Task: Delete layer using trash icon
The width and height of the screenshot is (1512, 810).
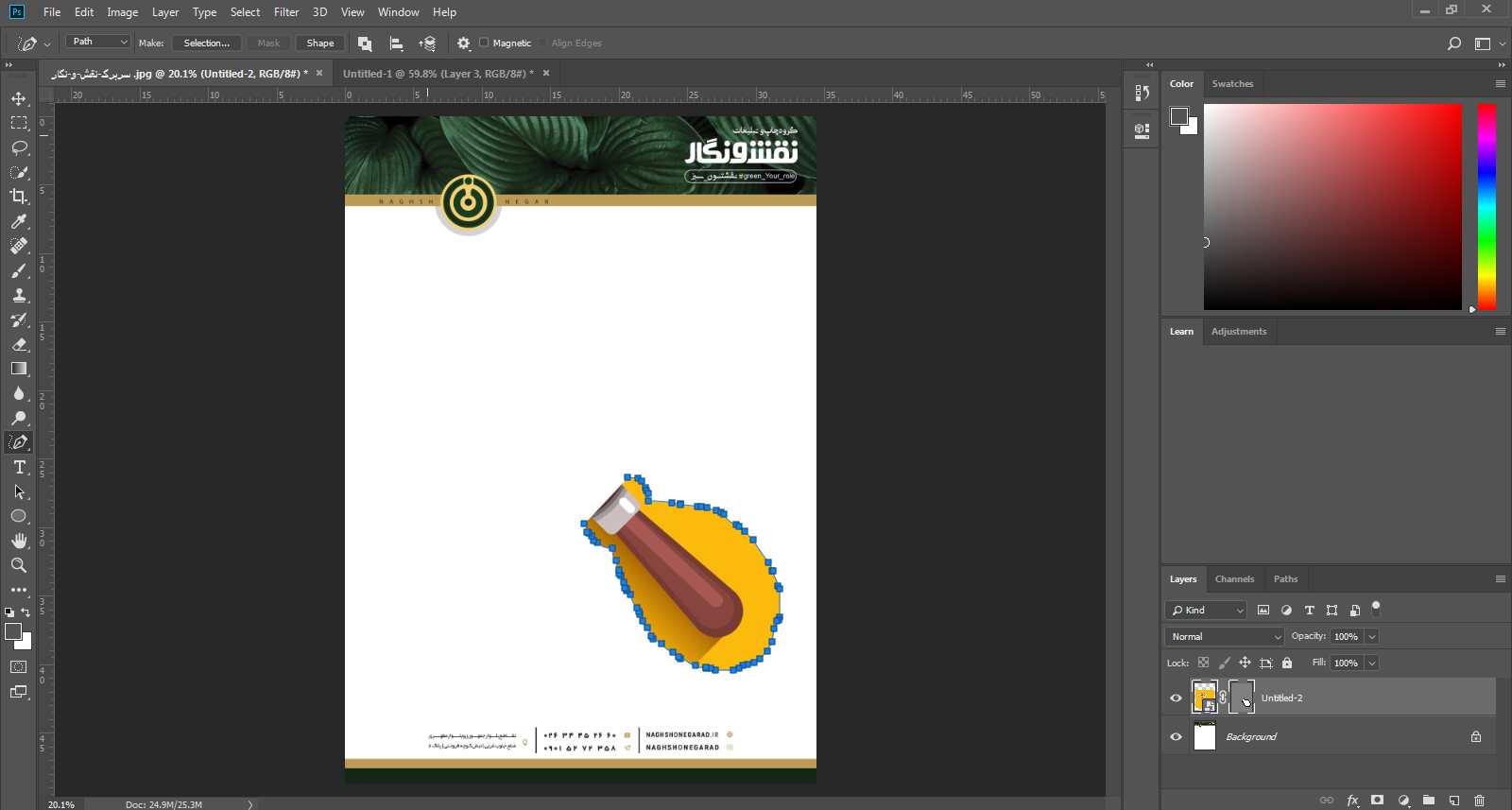Action: tap(1479, 800)
